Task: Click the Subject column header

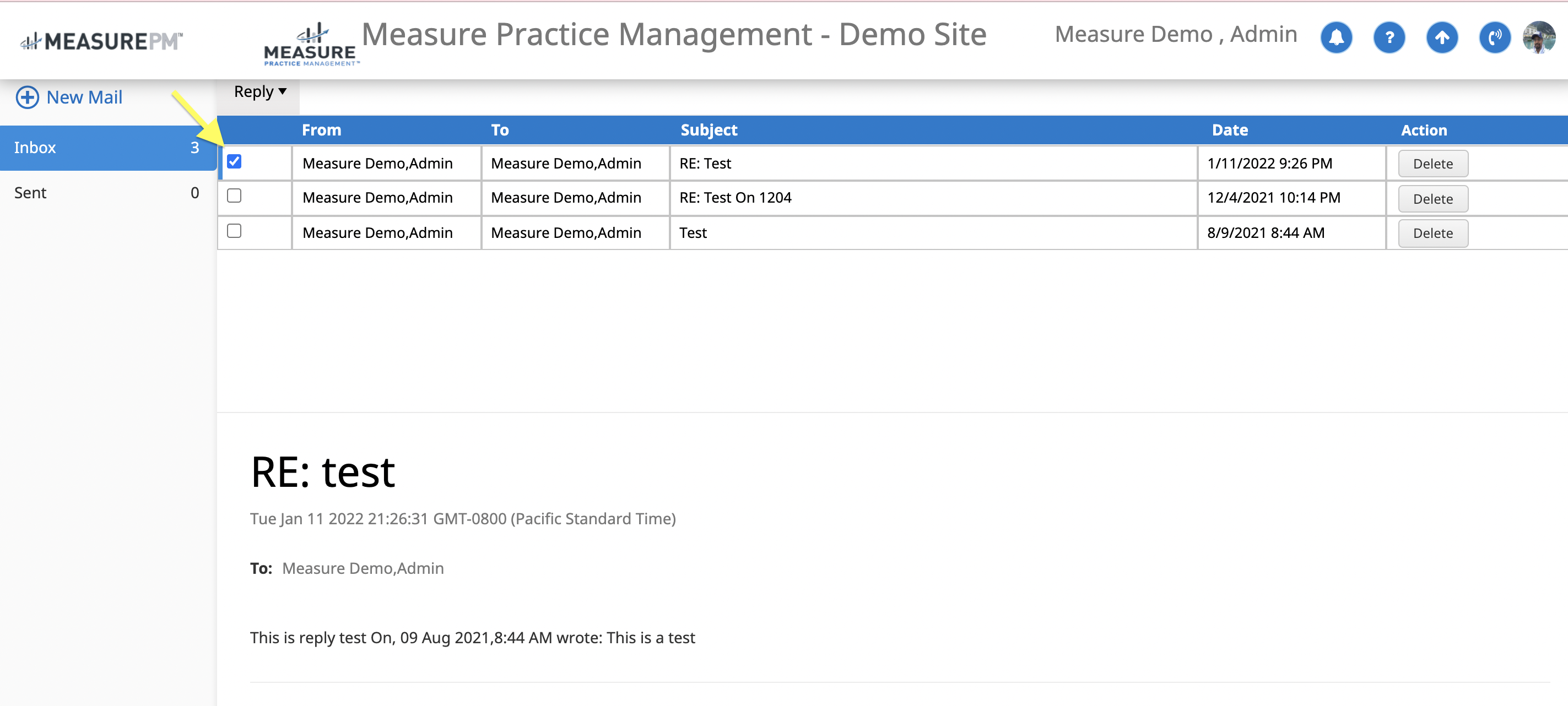Action: click(709, 131)
